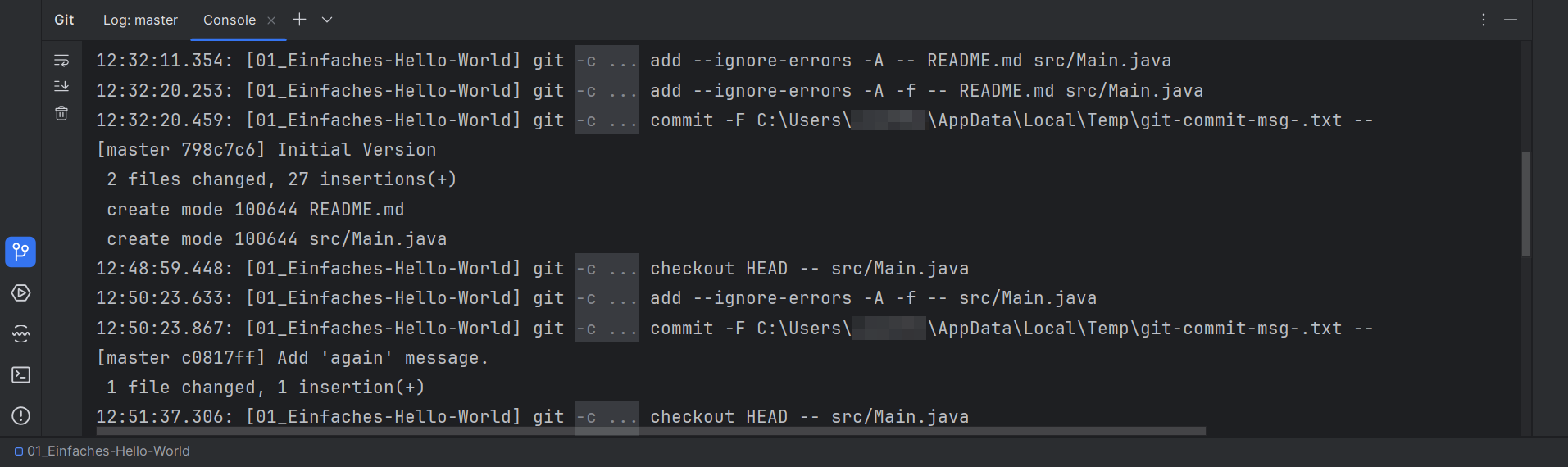Viewport: 1568px width, 467px height.
Task: Open Terminal sidebar icon
Action: pos(20,374)
